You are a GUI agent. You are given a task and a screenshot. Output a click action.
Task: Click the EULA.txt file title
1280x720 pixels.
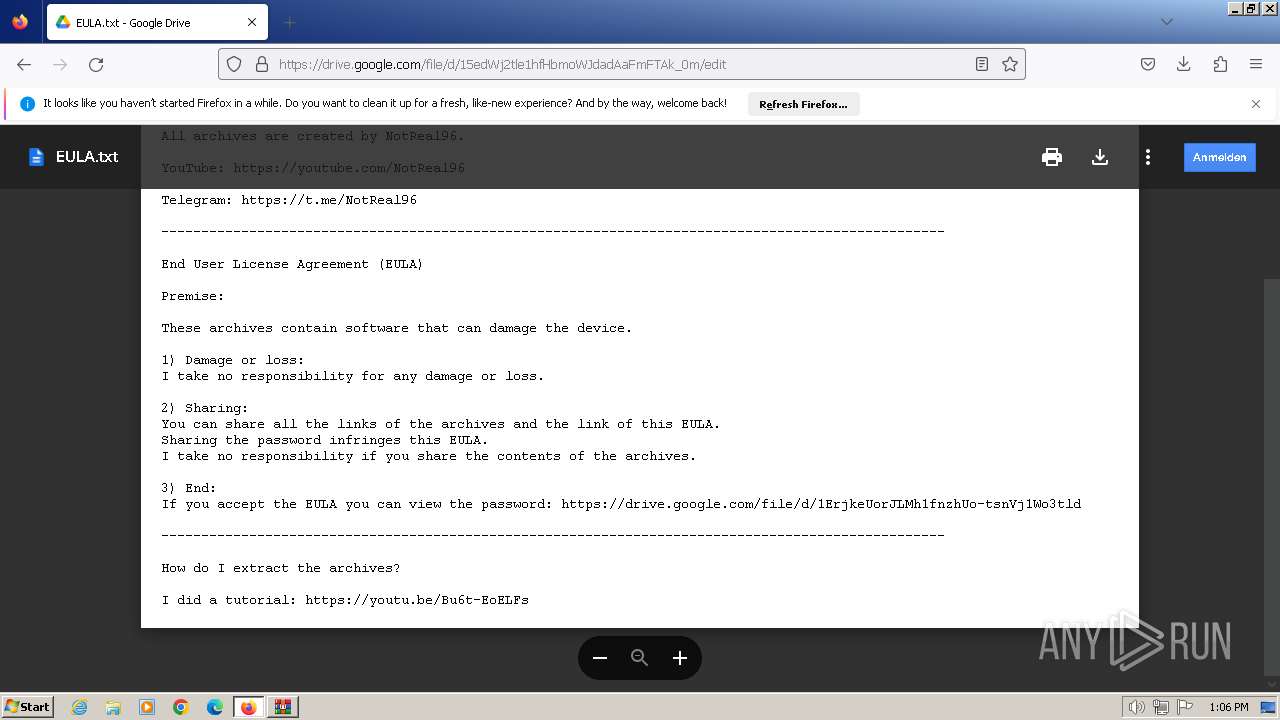pos(87,157)
